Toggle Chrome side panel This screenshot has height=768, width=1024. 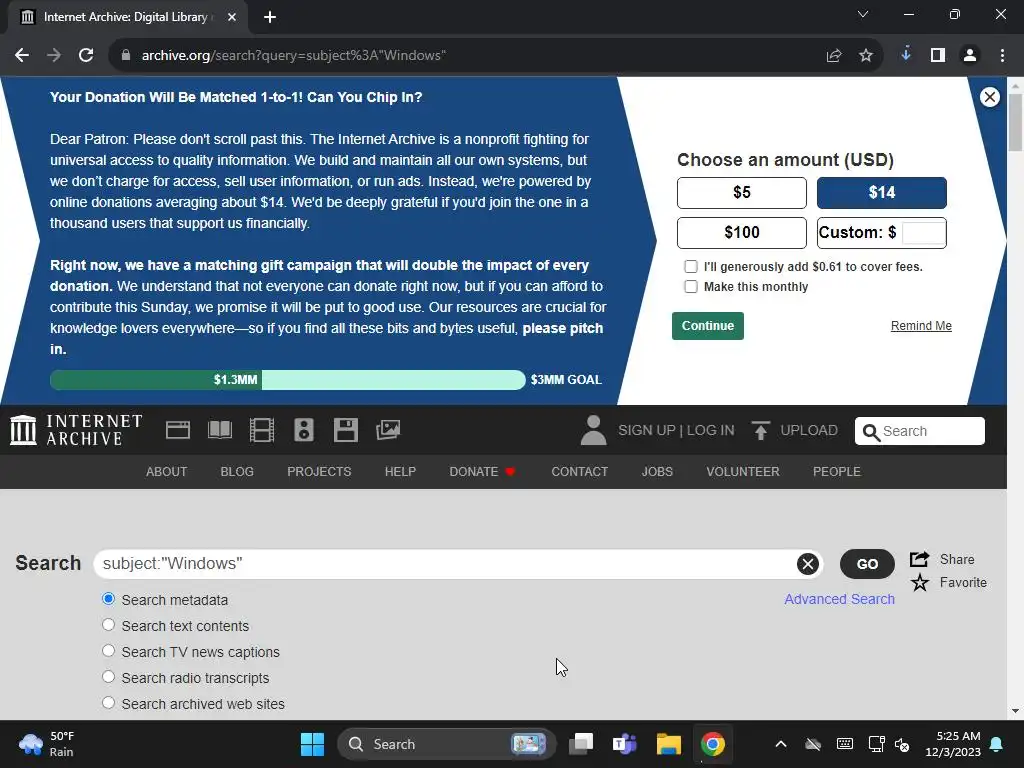938,56
